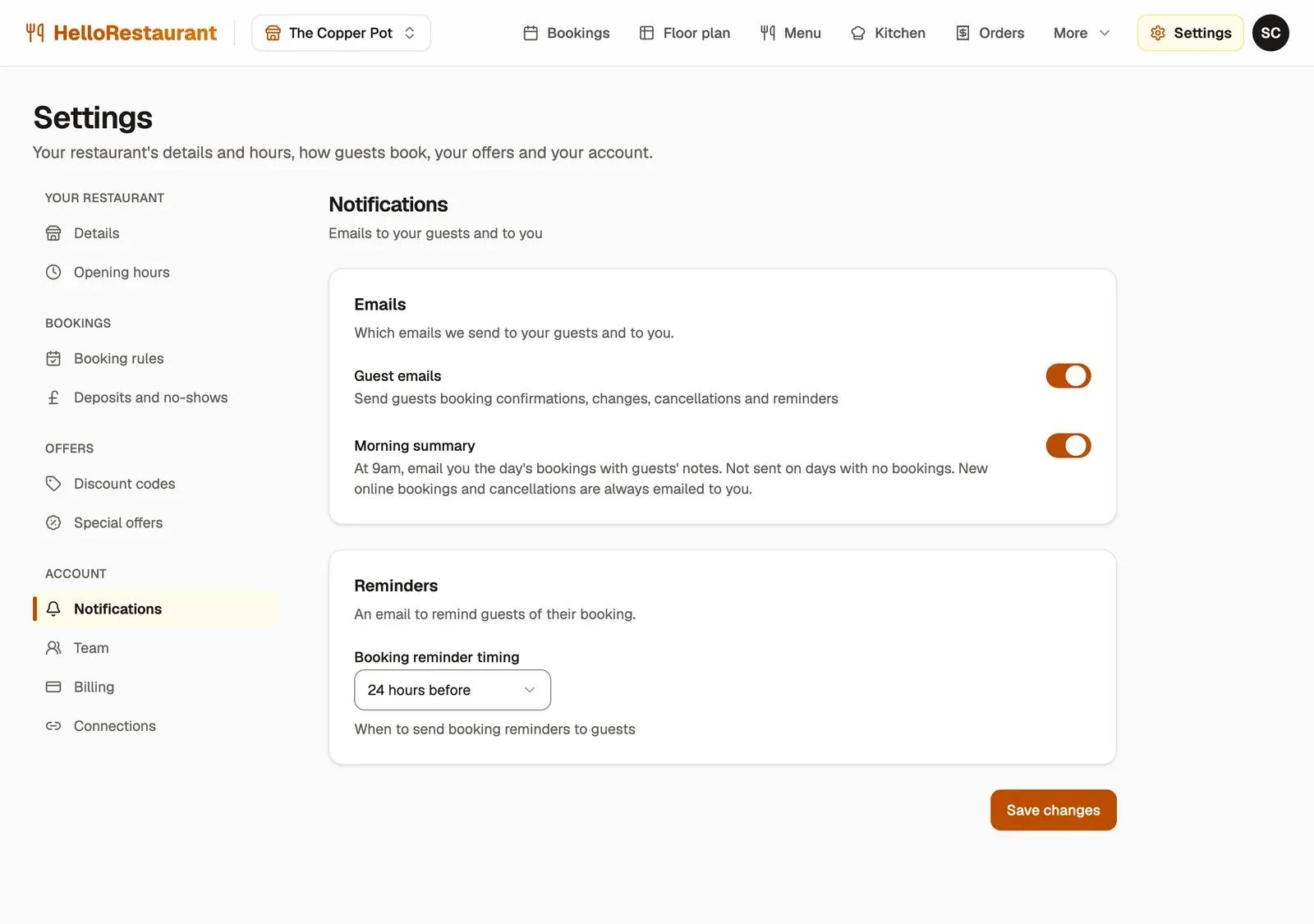The width and height of the screenshot is (1314, 924).
Task: Click the gear icon in Settings button
Action: click(x=1158, y=33)
